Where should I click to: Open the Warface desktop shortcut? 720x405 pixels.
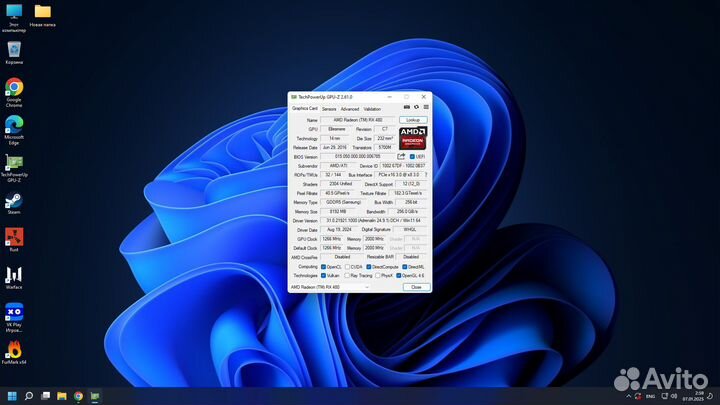(14, 274)
